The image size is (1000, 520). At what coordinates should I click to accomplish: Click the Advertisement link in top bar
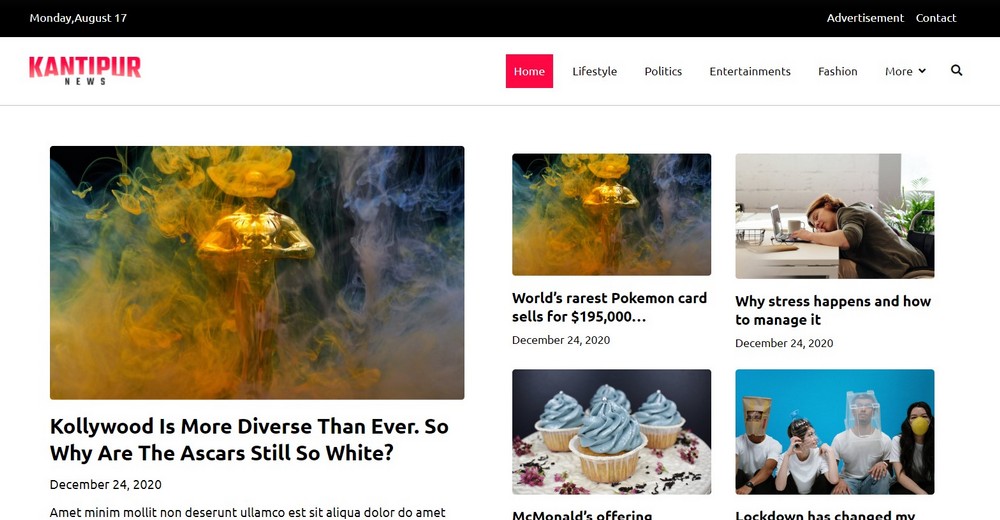(x=865, y=18)
